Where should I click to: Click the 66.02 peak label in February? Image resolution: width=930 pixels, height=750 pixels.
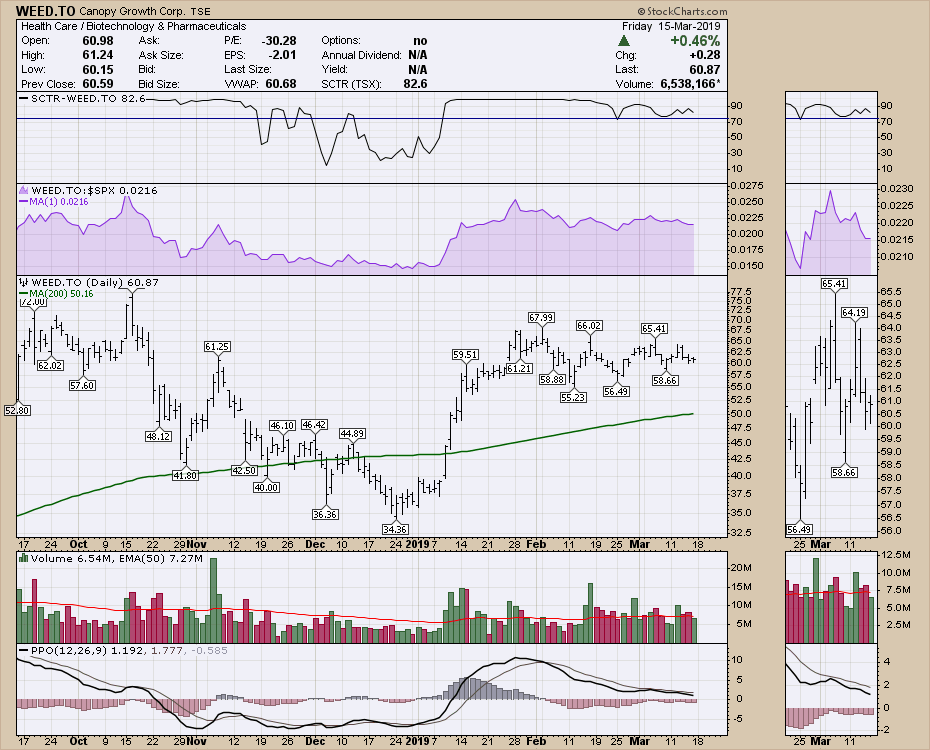(589, 325)
